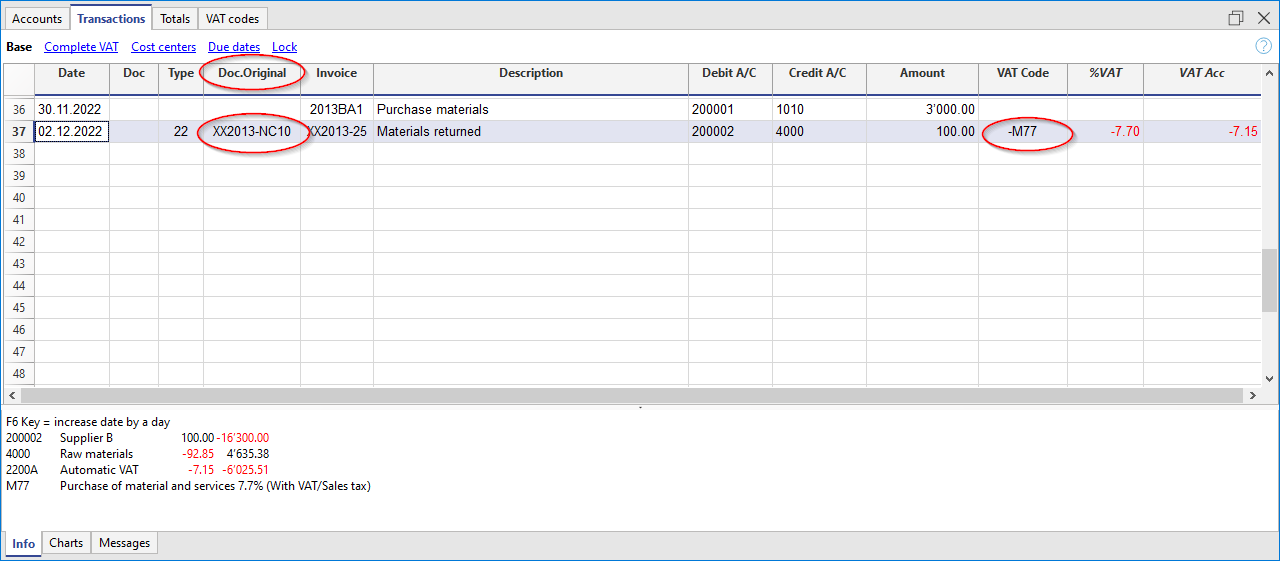Open the Totals tab
The height and width of the screenshot is (561, 1280).
[x=175, y=18]
